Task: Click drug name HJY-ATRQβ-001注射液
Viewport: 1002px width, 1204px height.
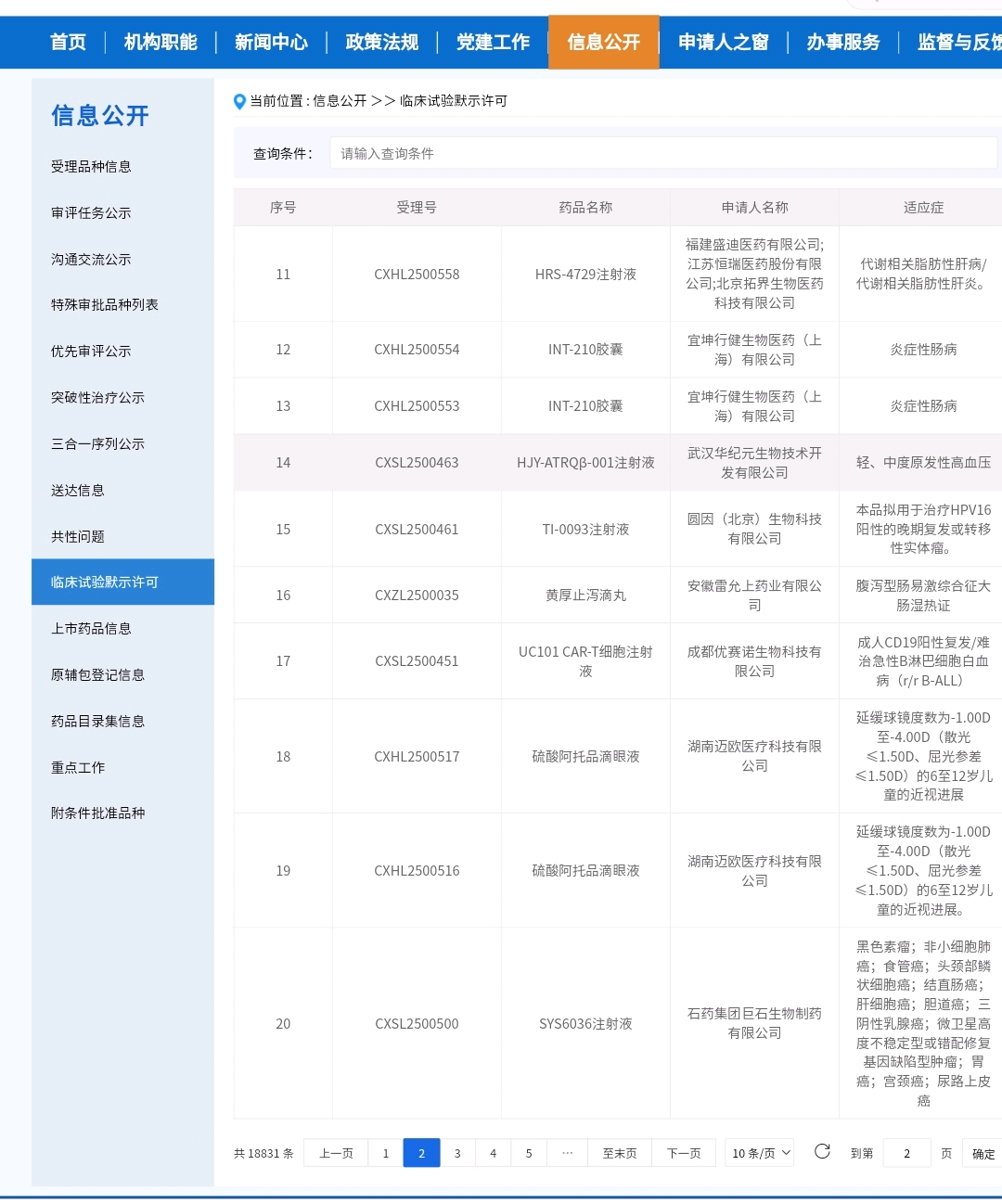Action: (585, 463)
